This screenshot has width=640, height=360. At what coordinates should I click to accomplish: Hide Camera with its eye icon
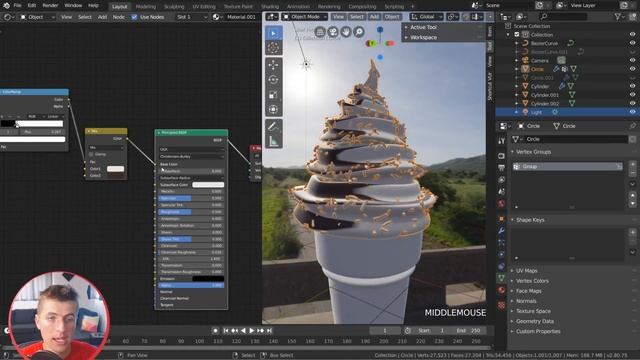click(x=633, y=60)
